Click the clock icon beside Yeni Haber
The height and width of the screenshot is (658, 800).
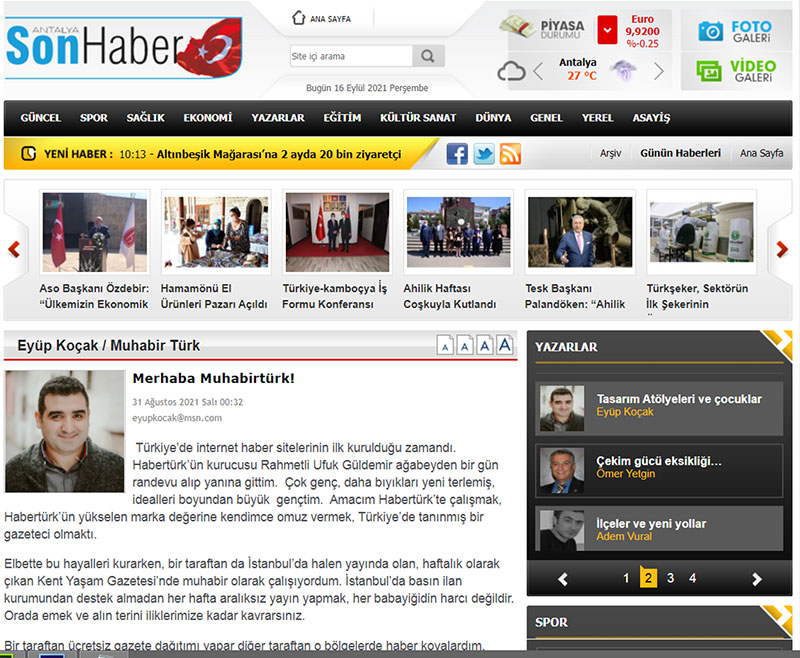(29, 153)
